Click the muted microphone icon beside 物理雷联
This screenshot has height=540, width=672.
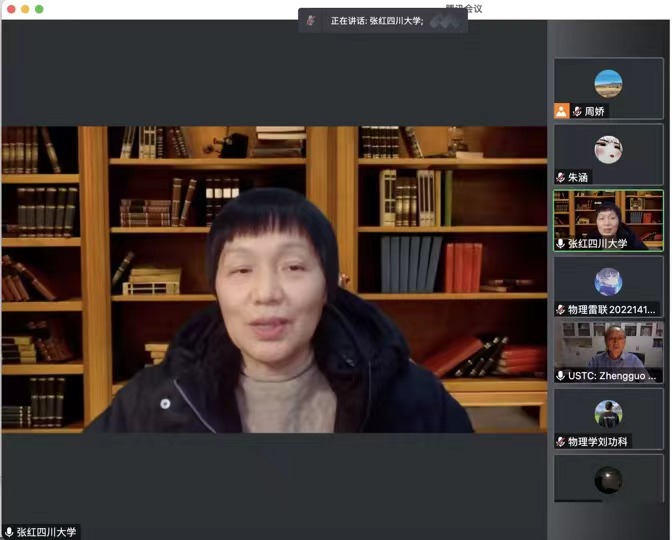[561, 309]
